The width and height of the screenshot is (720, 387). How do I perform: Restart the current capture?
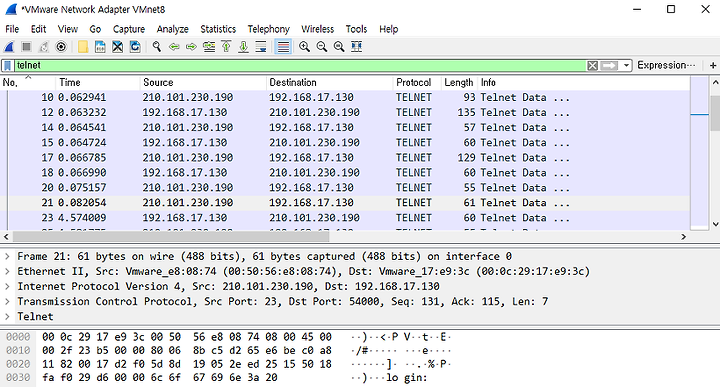(44, 47)
